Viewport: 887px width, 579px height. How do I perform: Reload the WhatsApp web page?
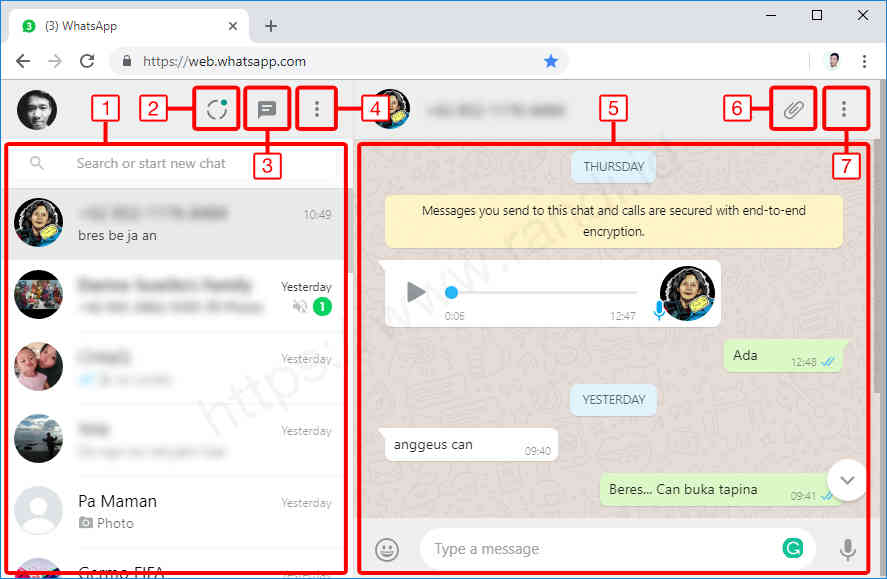pos(87,61)
